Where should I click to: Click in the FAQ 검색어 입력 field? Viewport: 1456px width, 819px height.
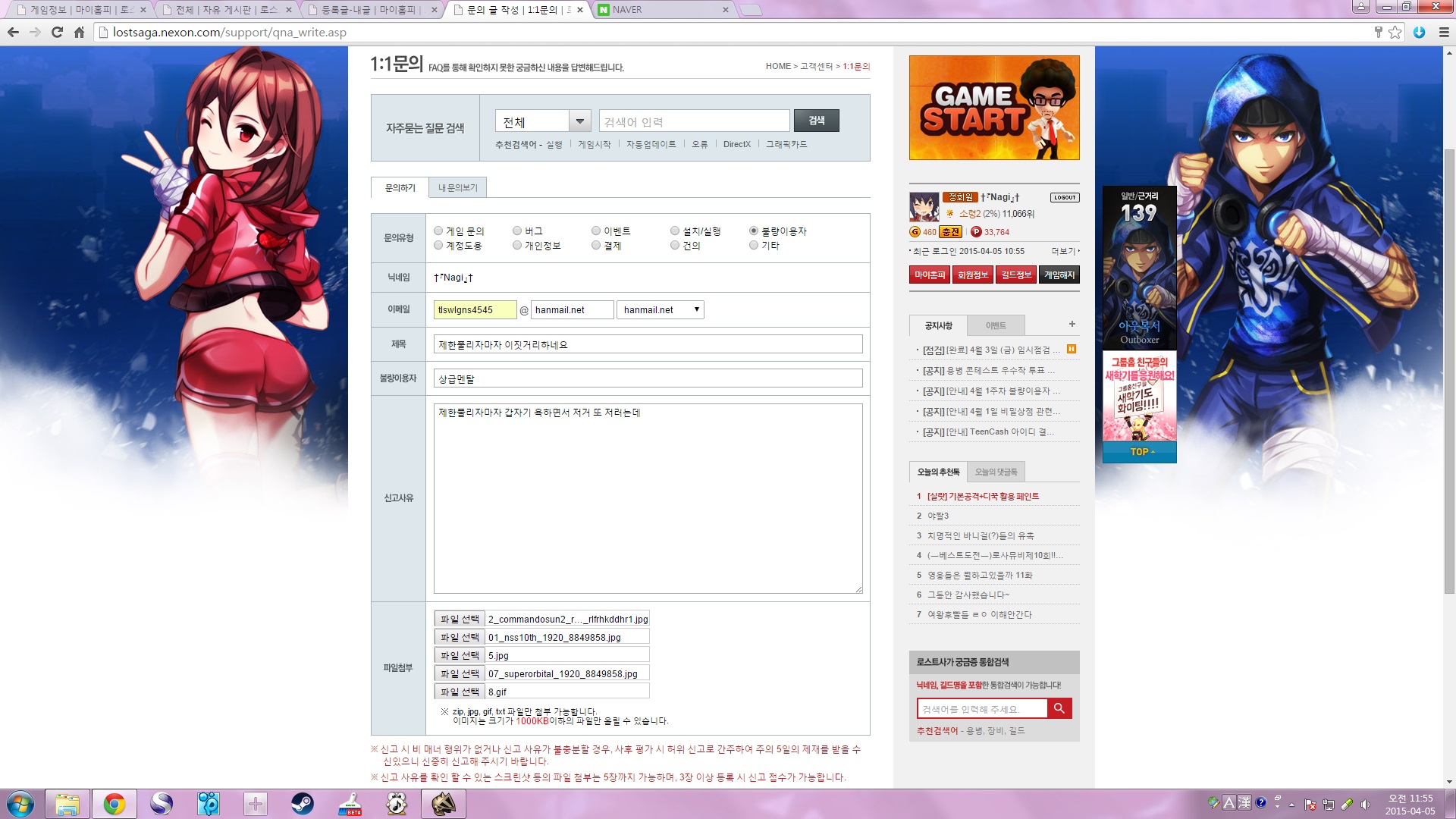coord(694,121)
